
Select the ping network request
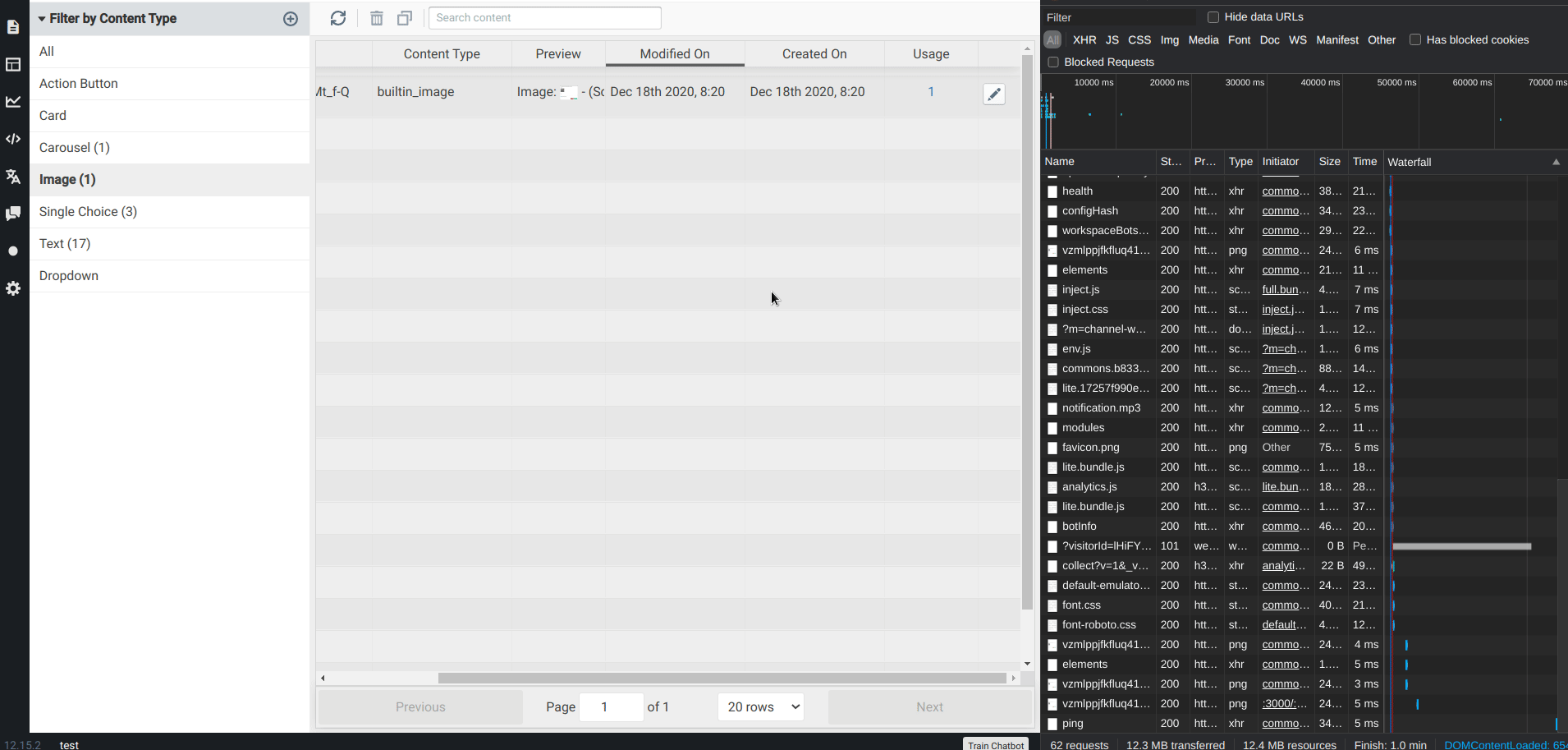click(x=1072, y=724)
